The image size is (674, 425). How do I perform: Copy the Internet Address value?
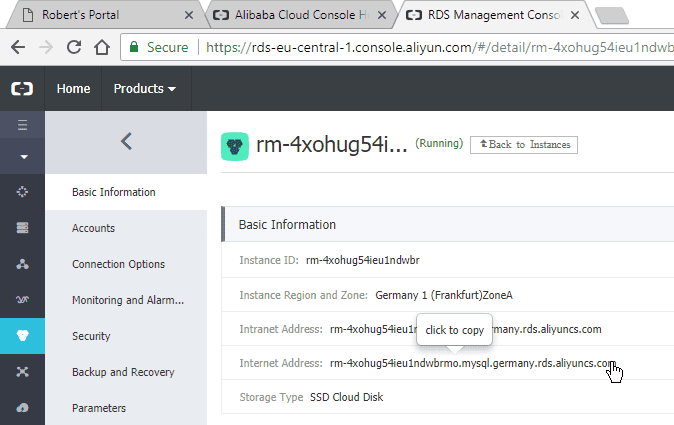pos(472,364)
